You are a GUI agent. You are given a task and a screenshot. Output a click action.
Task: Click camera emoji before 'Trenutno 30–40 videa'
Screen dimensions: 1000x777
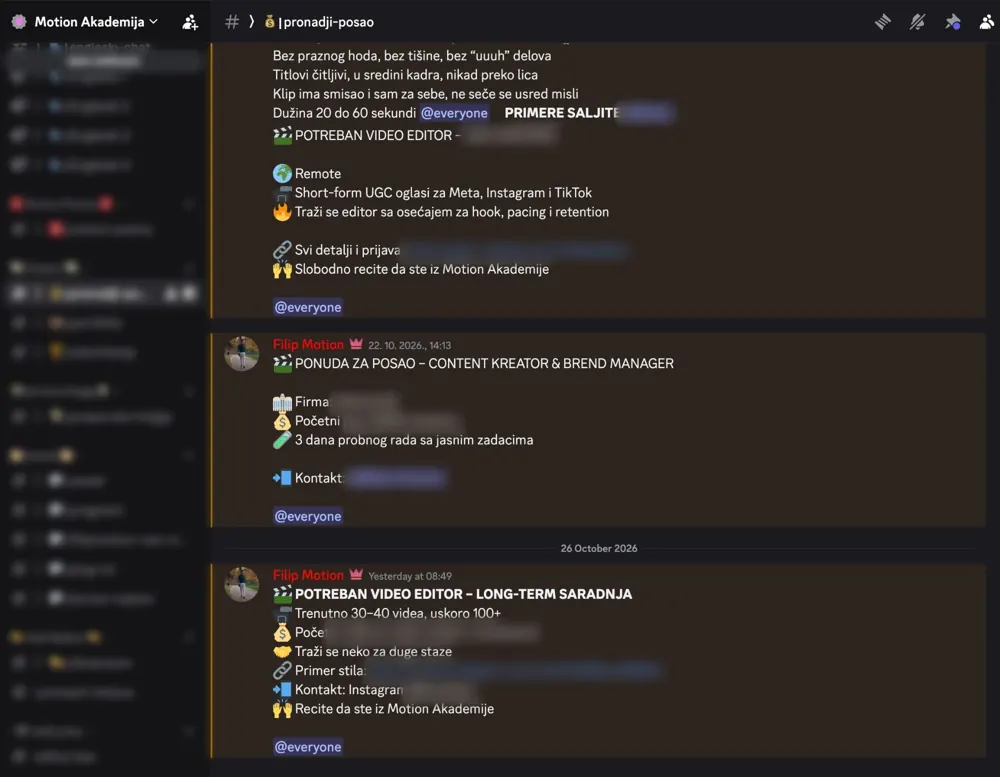click(282, 614)
